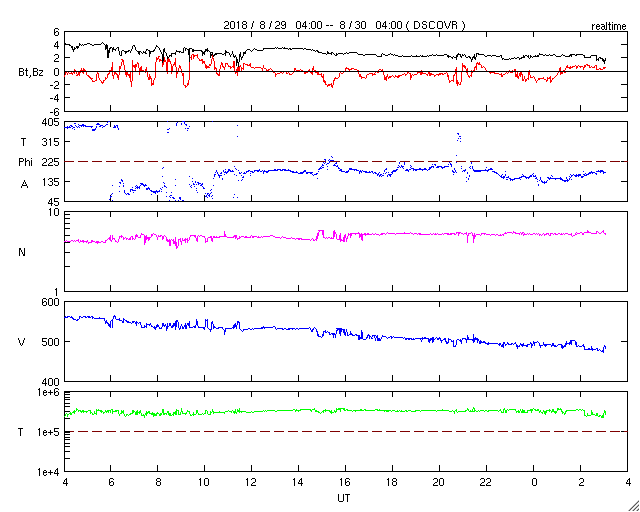
Task: Click the 'T' label beside 1e+5
Action: (21, 432)
